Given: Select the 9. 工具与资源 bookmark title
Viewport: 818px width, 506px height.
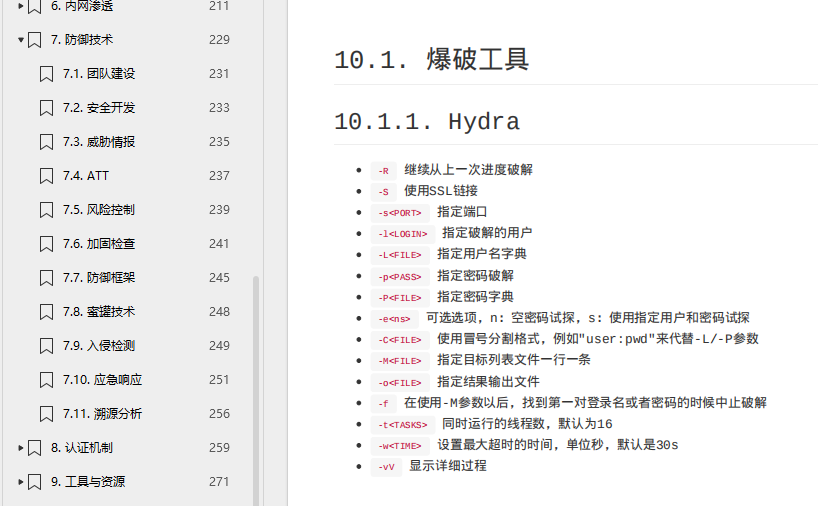Looking at the screenshot, I should point(88,481).
